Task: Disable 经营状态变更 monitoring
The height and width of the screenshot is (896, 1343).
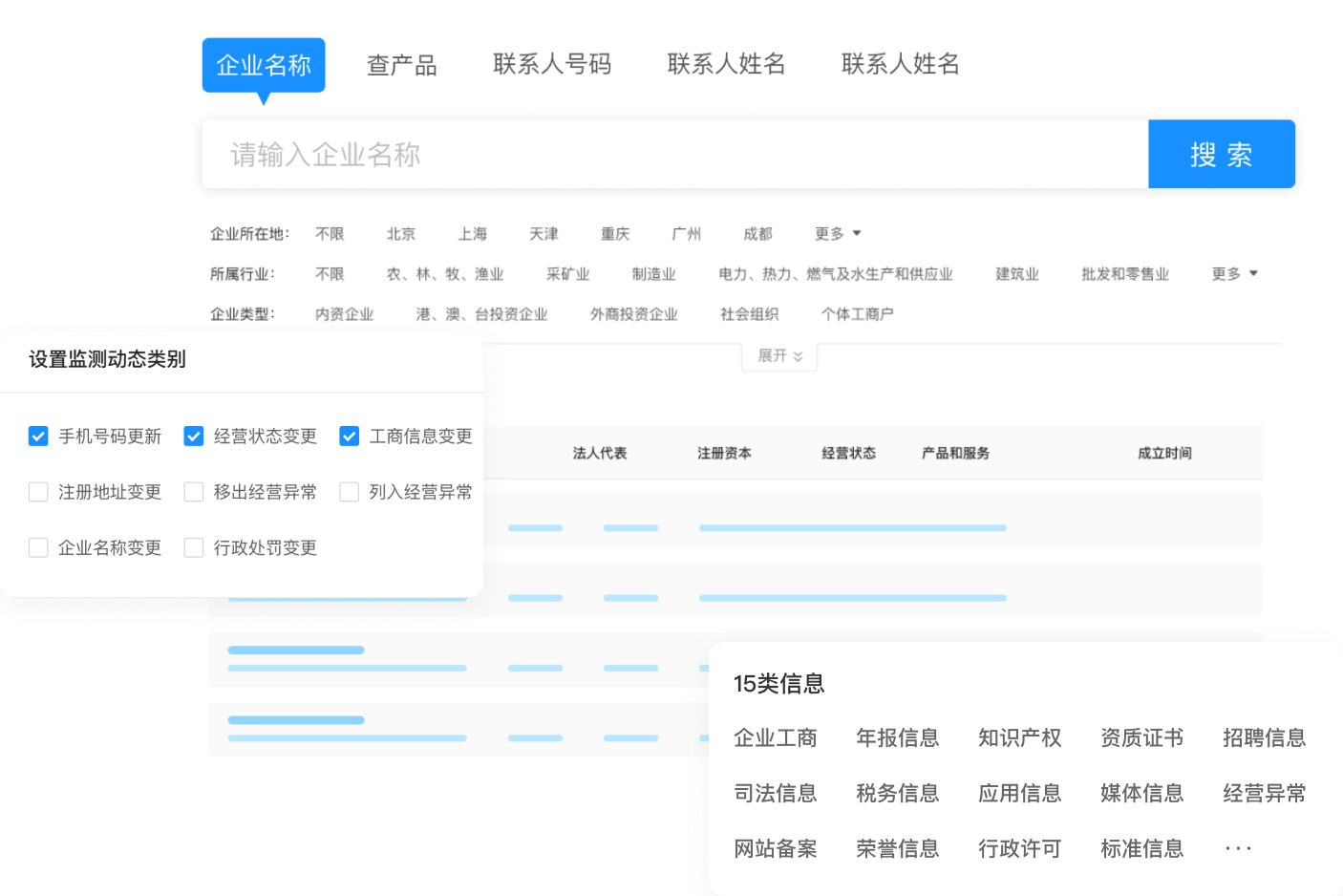Action: click(x=194, y=437)
